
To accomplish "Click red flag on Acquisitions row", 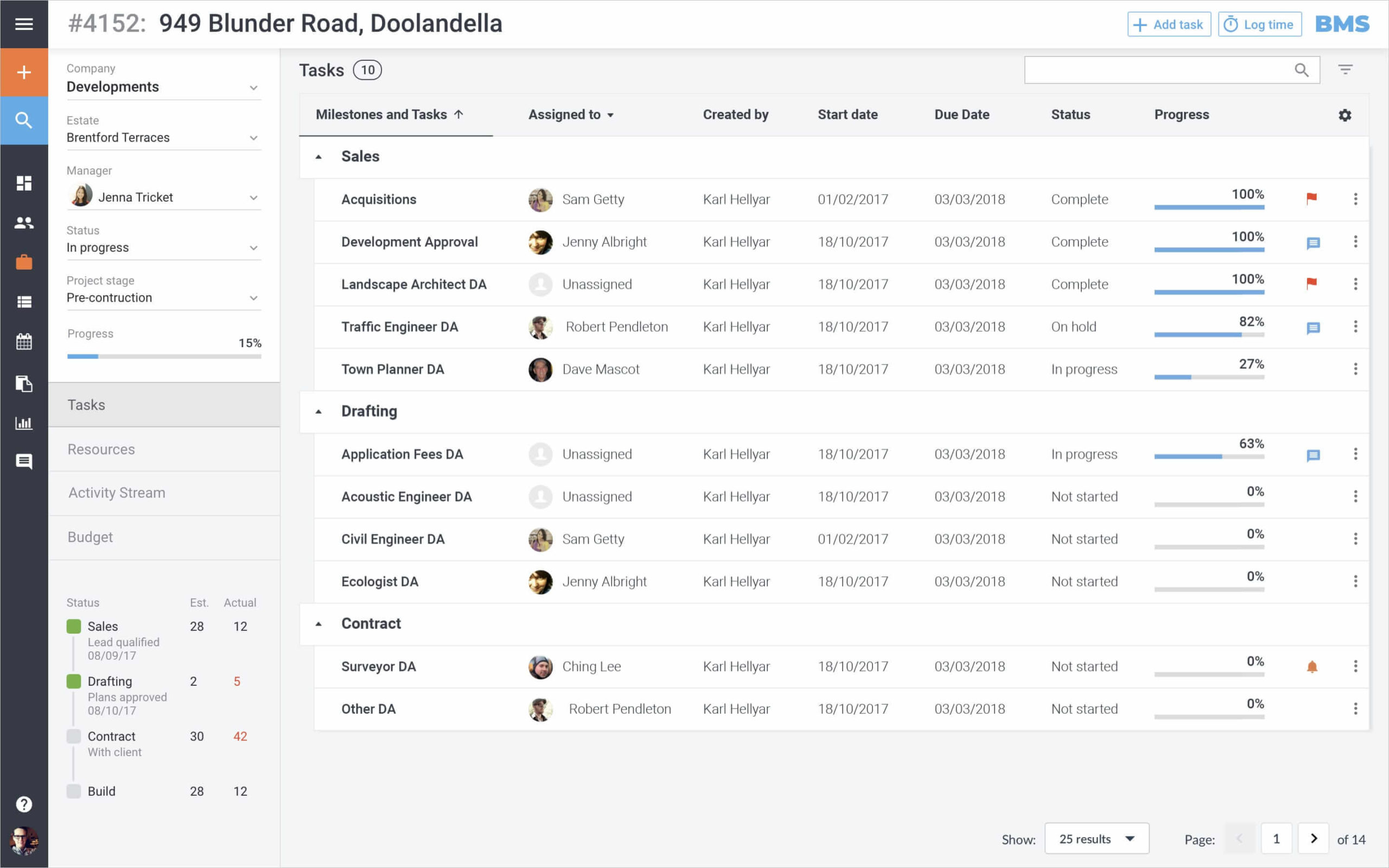I will [1311, 199].
